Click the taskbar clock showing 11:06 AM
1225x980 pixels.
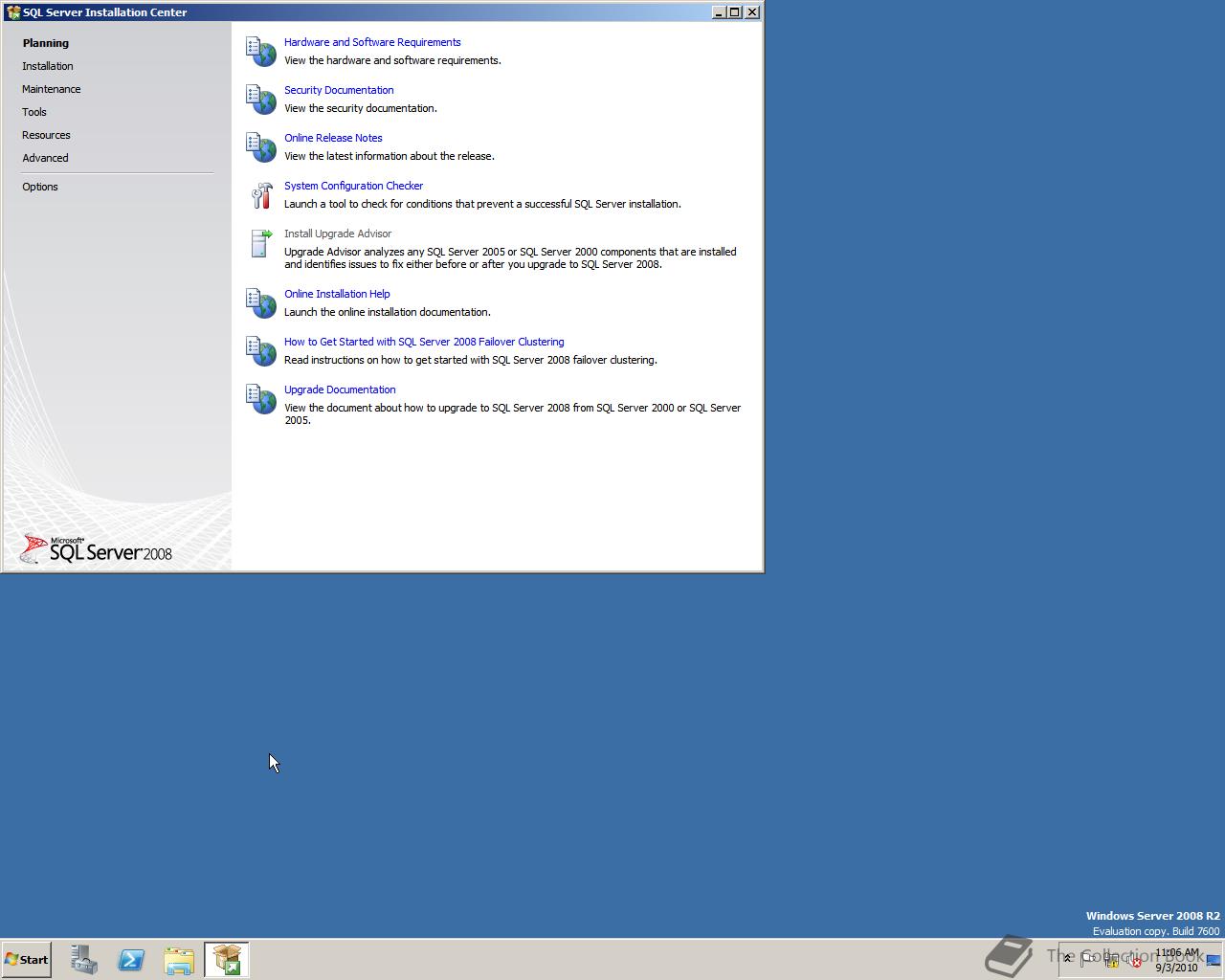[x=1176, y=960]
